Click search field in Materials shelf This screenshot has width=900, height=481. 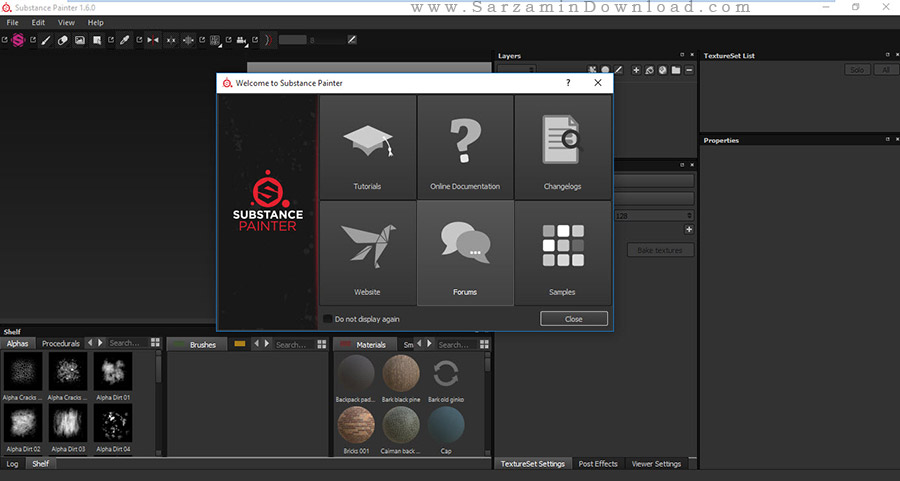coord(457,344)
